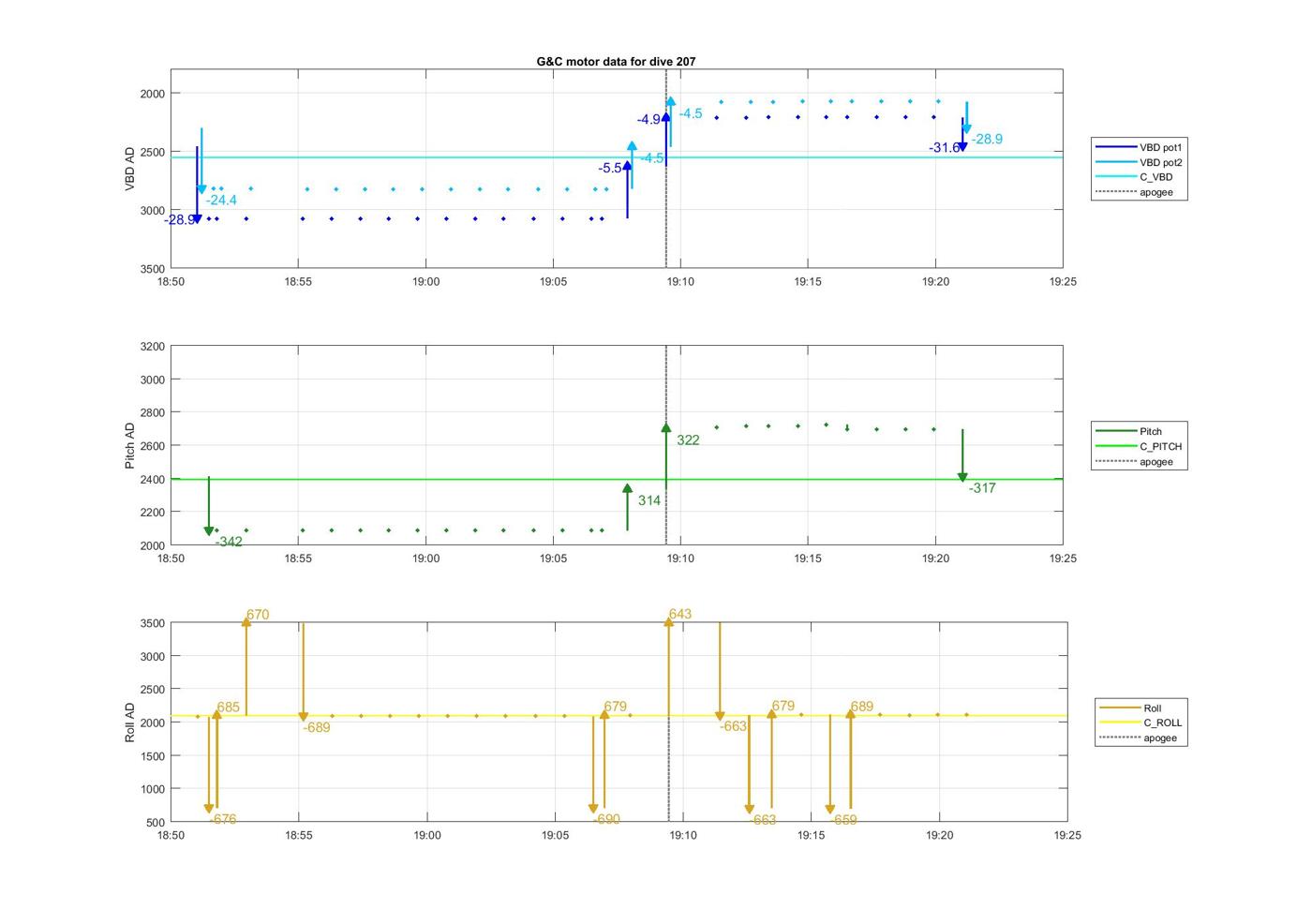Click the "-690" roll label

pyautogui.click(x=606, y=820)
